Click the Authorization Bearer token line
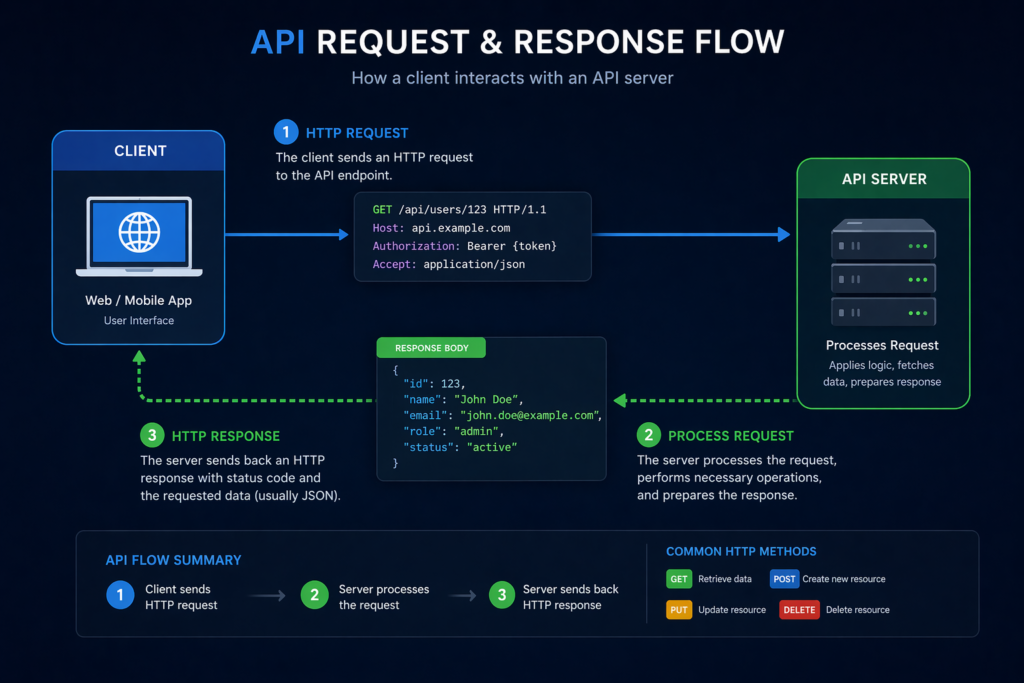 coord(464,246)
